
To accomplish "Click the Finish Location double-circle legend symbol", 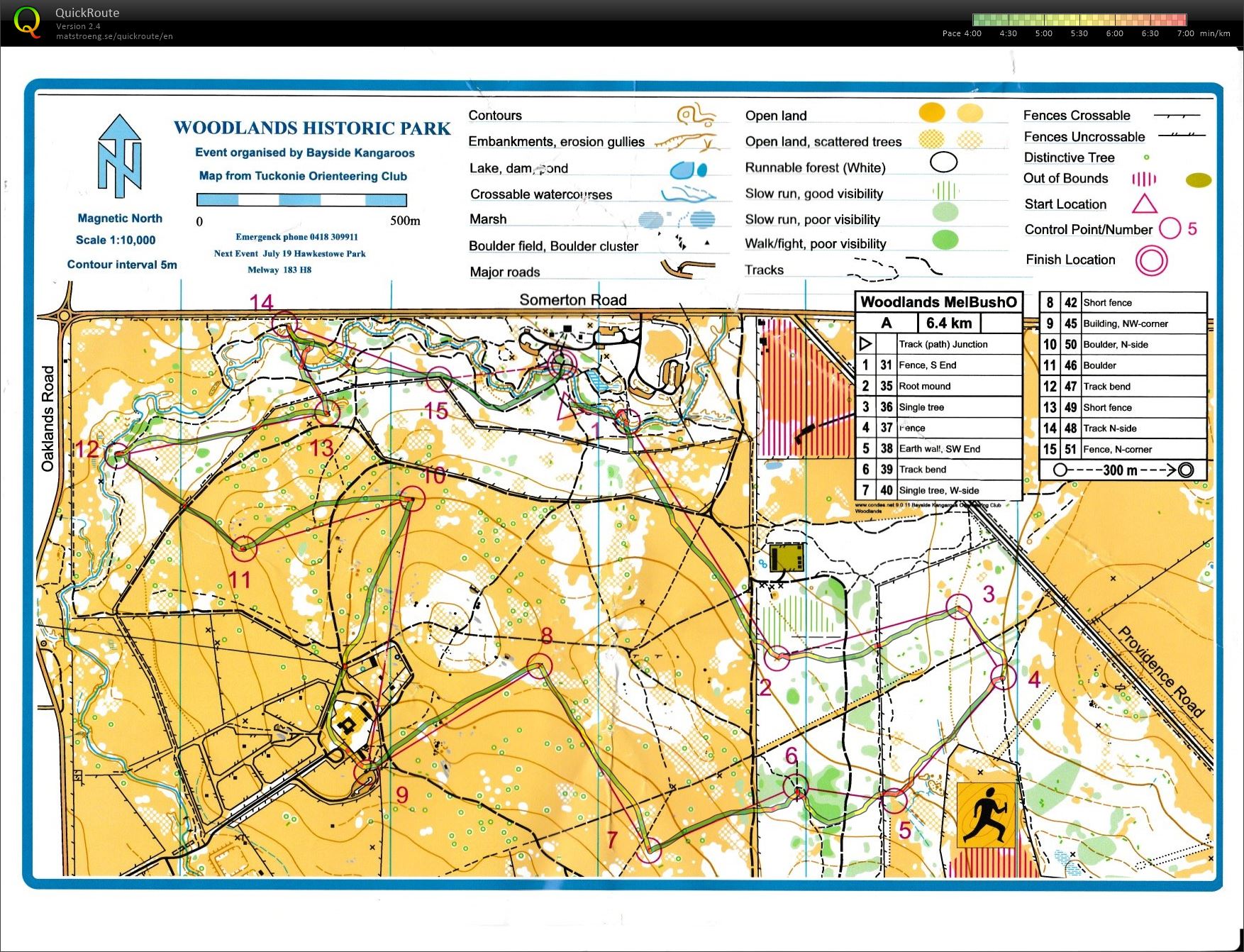I will pos(1150,260).
